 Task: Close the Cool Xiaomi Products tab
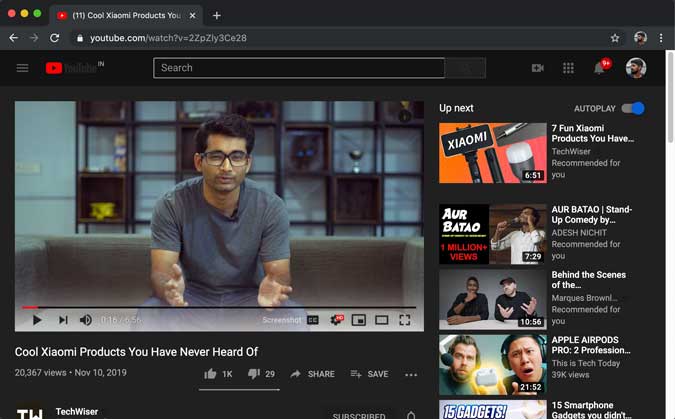click(192, 16)
